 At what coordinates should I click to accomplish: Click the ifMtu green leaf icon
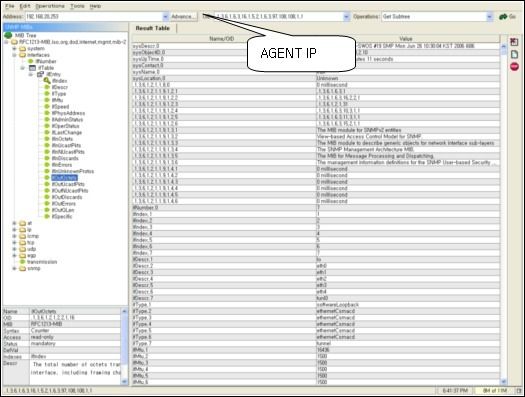click(x=48, y=100)
